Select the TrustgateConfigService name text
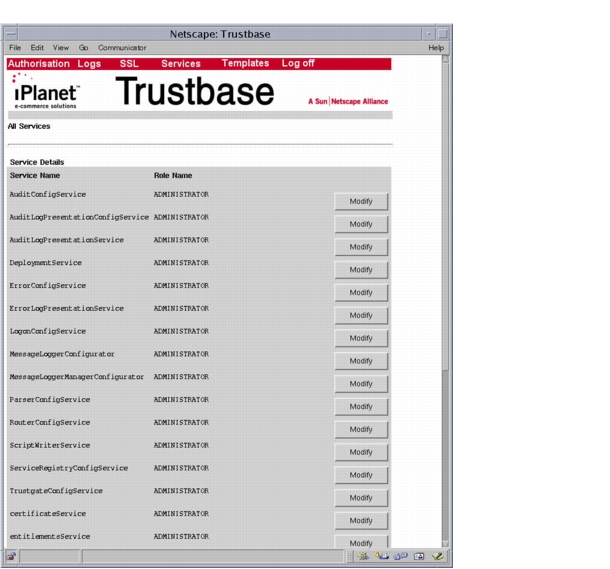Image resolution: width=610 pixels, height=569 pixels. pyautogui.click(x=56, y=491)
